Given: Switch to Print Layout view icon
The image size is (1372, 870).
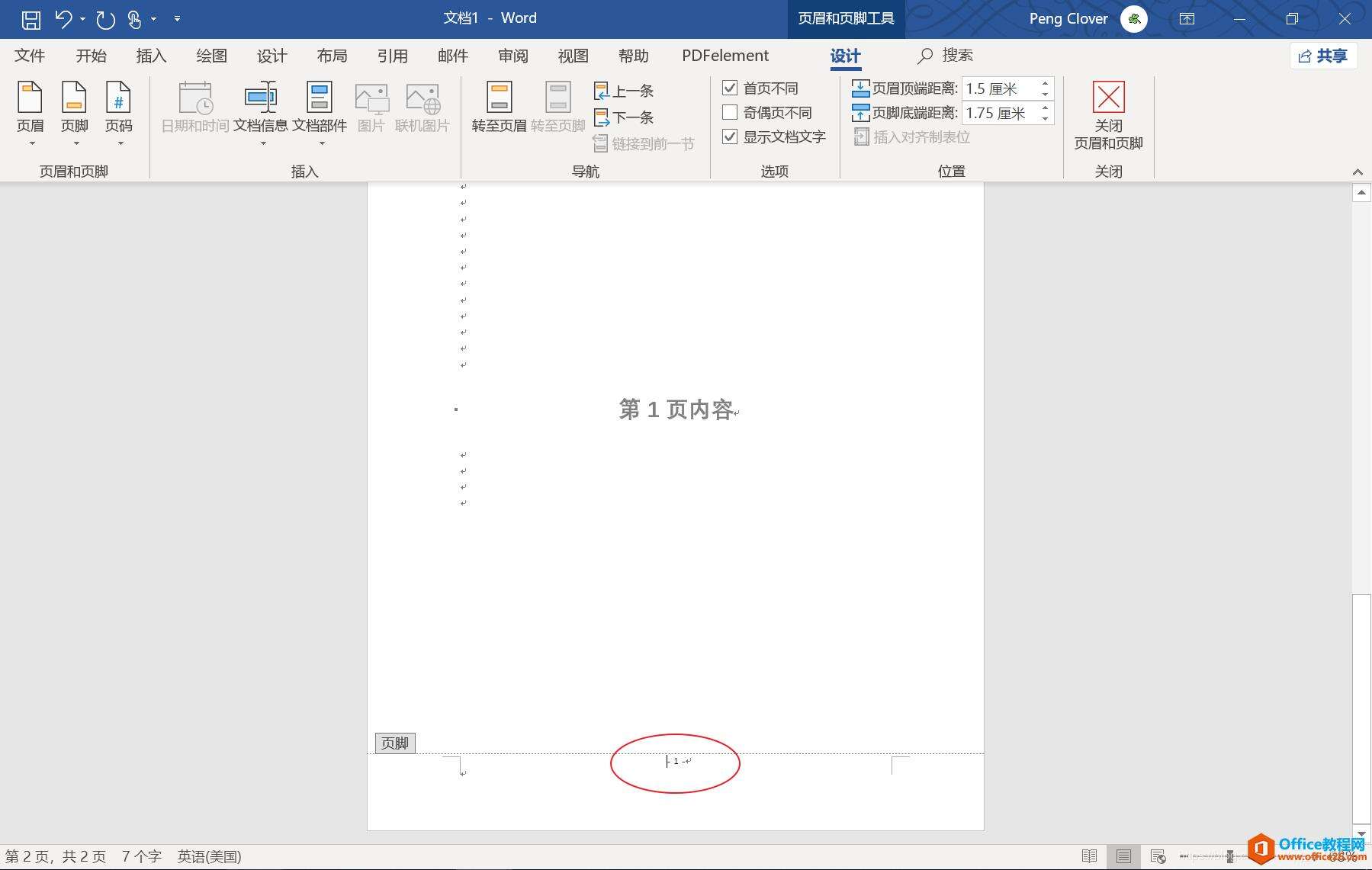Looking at the screenshot, I should click(1123, 856).
